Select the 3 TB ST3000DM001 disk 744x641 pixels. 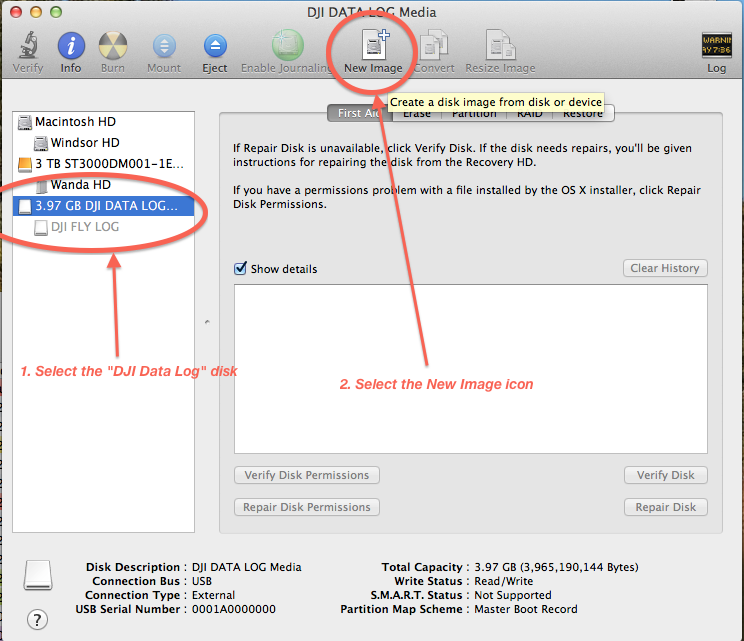click(x=103, y=164)
